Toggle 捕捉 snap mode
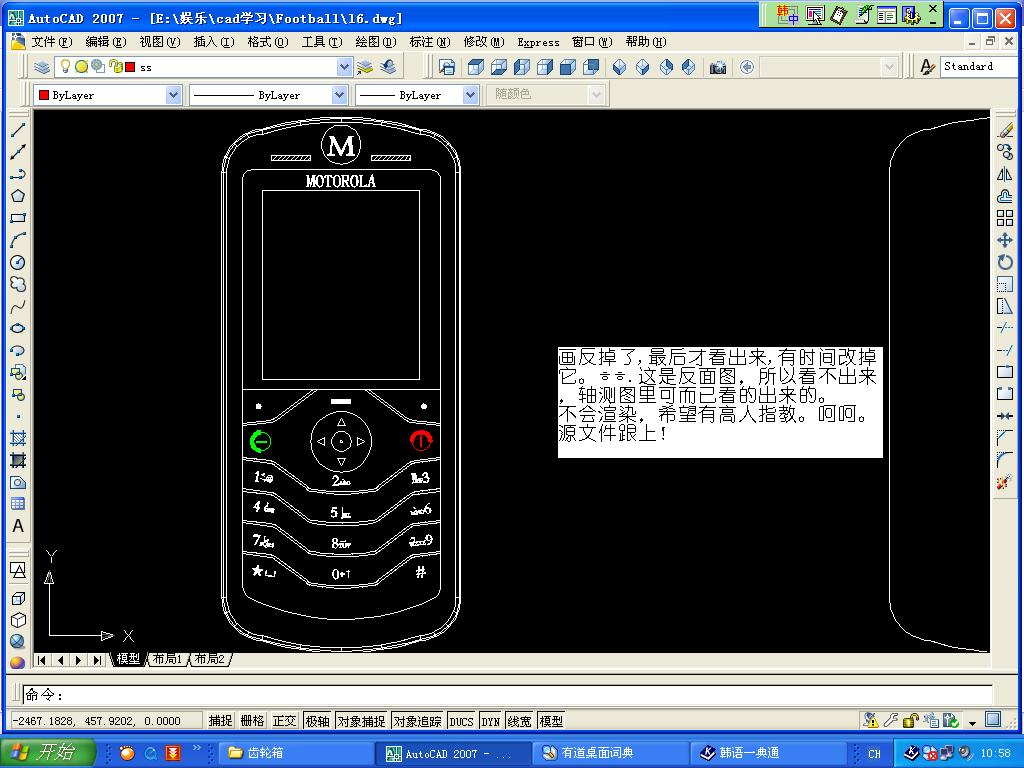This screenshot has height=768, width=1024. (x=221, y=721)
